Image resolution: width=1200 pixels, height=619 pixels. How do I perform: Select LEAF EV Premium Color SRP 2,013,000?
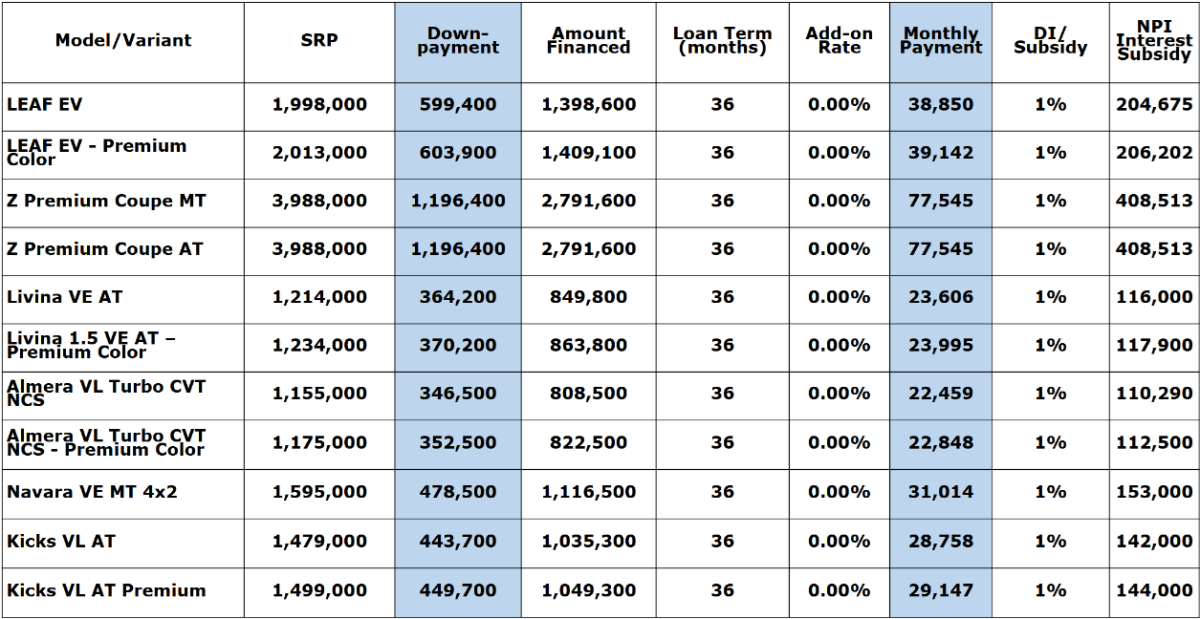click(319, 153)
